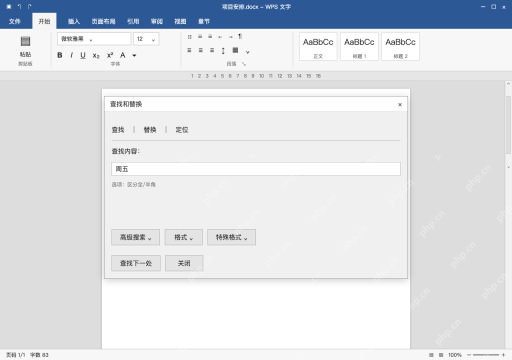Click the 查找内容 input field
The height and width of the screenshot is (360, 512).
[x=256, y=169]
